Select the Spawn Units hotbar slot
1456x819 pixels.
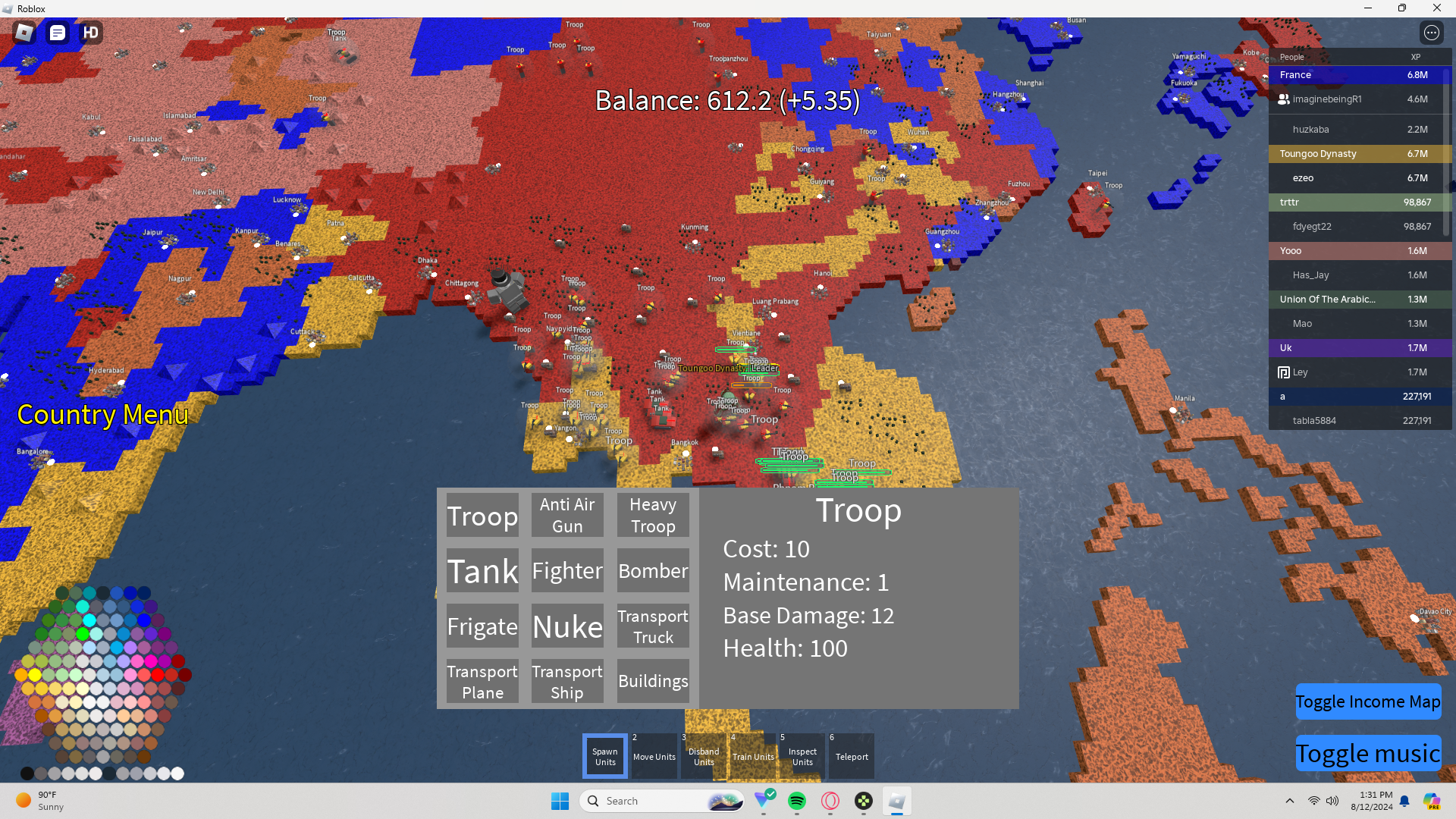coord(604,756)
